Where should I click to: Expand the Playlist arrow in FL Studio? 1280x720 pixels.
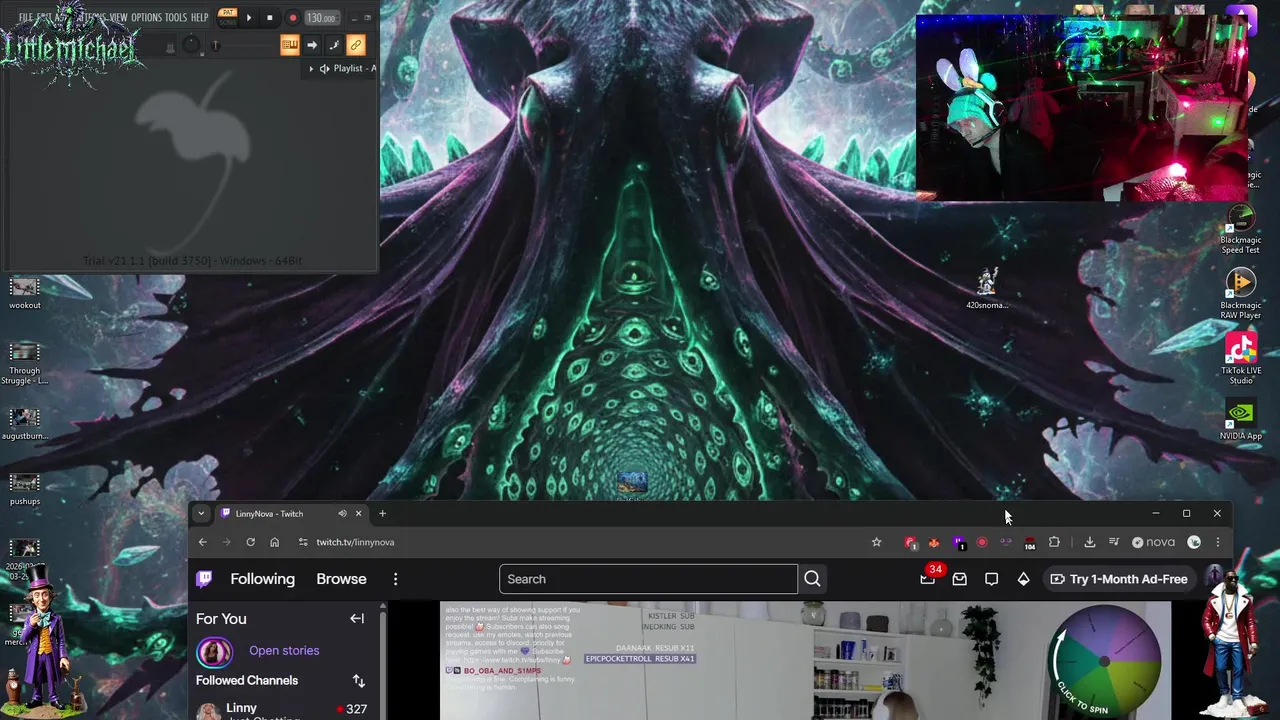tap(311, 69)
